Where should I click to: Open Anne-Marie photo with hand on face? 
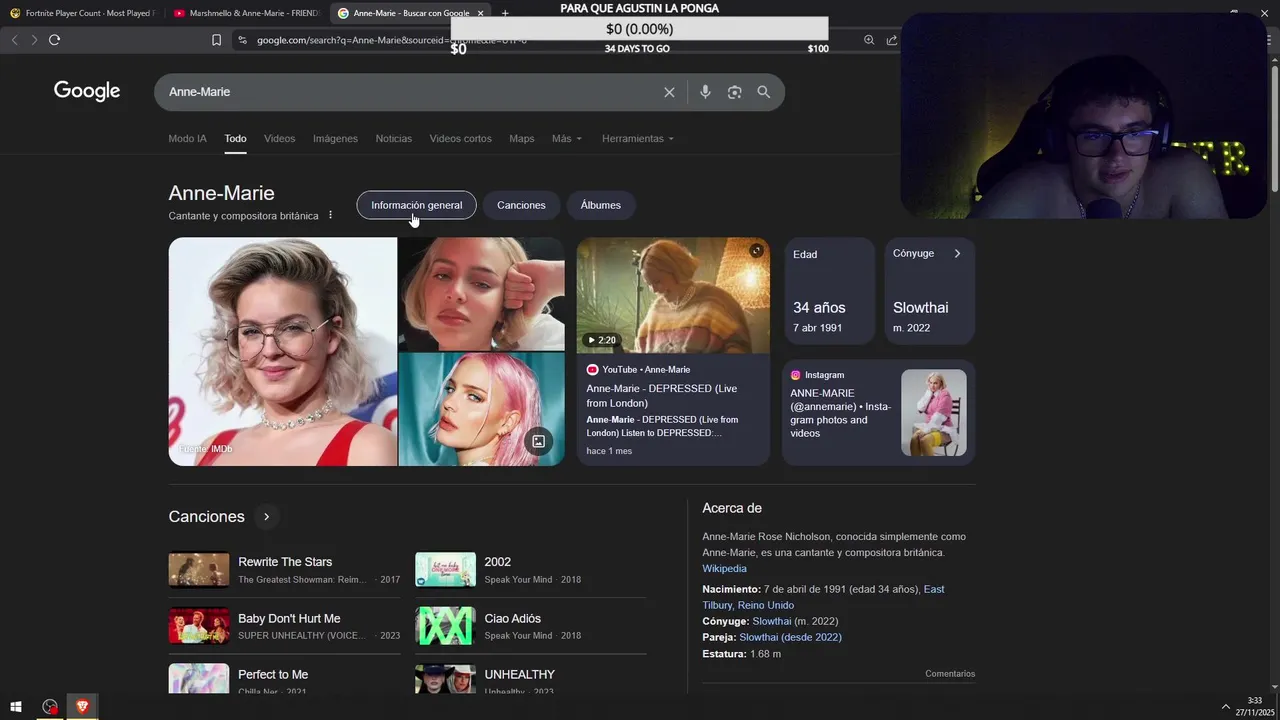tap(481, 294)
